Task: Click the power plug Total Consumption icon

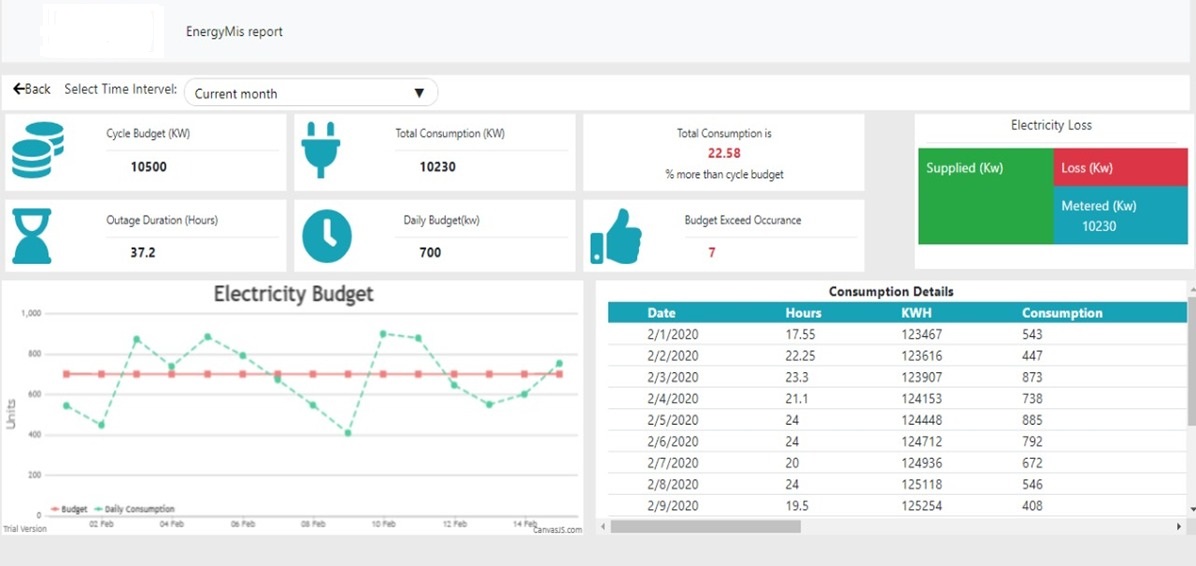Action: [321, 150]
